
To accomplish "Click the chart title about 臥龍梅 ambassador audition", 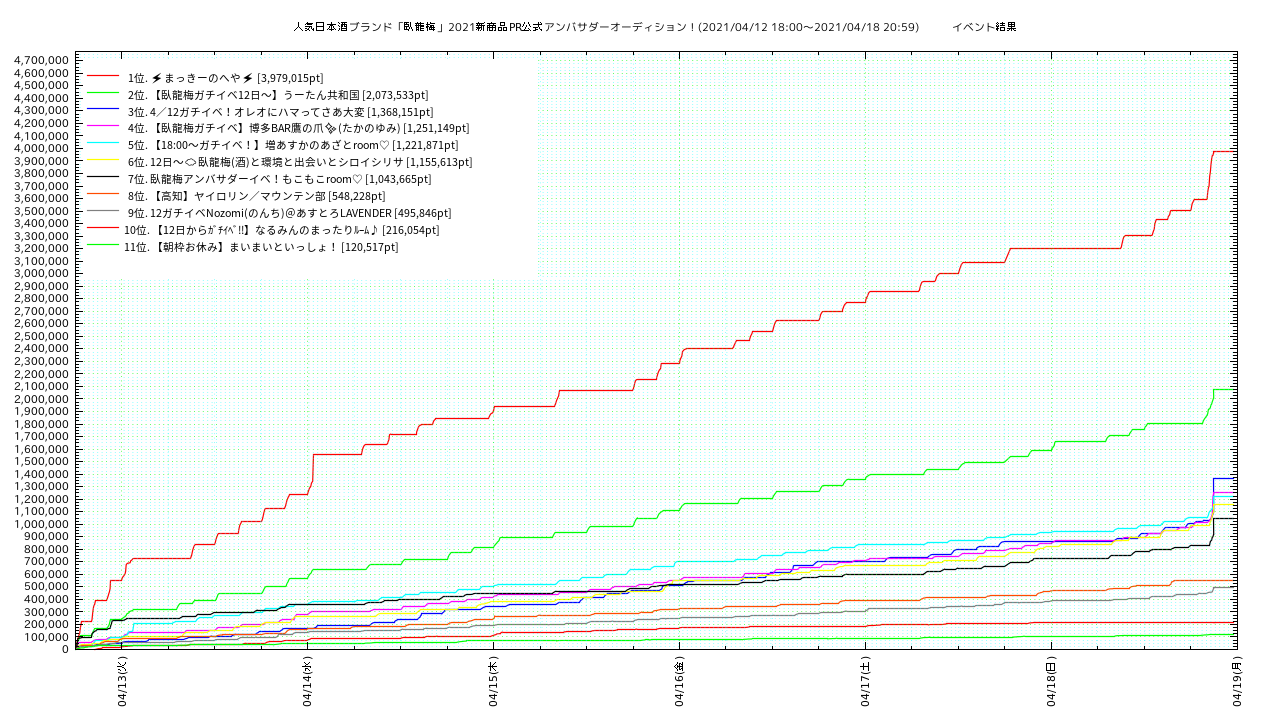I will pos(606,27).
